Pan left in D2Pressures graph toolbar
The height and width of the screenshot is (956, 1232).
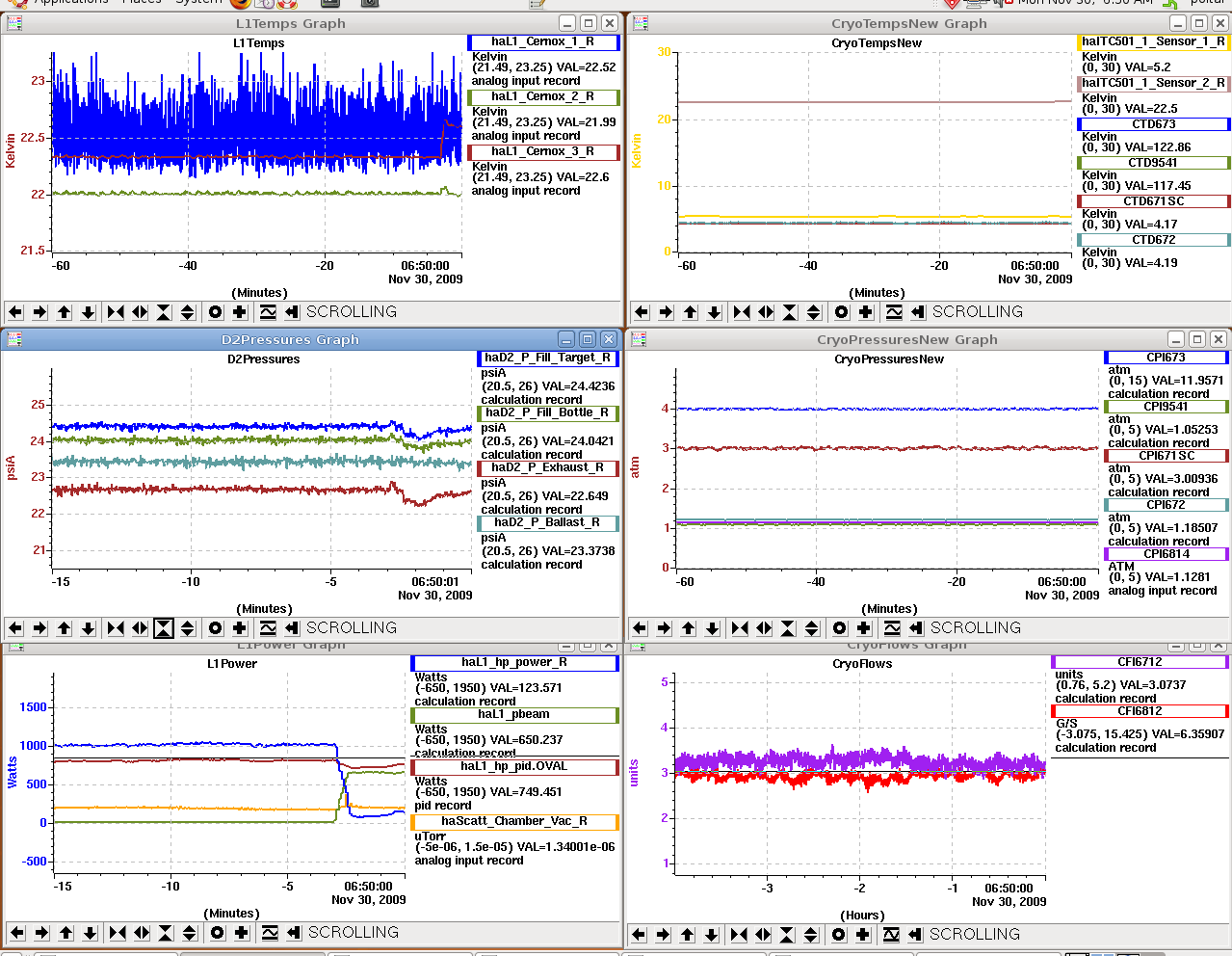(x=15, y=628)
